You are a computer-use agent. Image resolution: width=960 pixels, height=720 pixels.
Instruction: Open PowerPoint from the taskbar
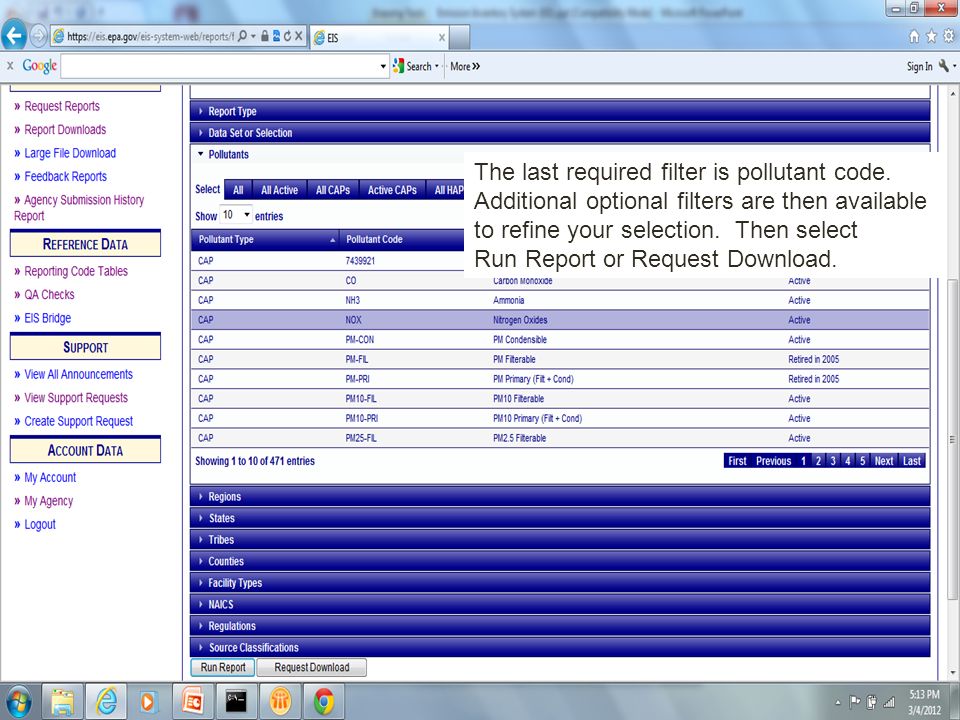tap(192, 702)
